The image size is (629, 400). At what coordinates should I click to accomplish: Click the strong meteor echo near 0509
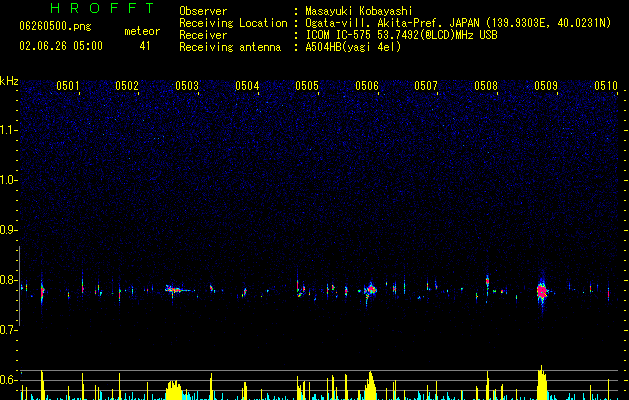[x=542, y=291]
